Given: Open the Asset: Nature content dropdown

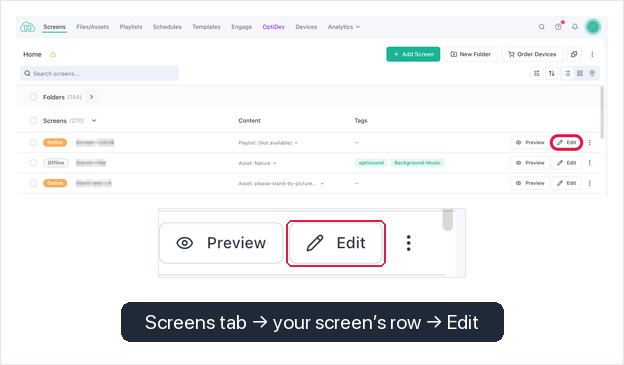Looking at the screenshot, I should 257,163.
